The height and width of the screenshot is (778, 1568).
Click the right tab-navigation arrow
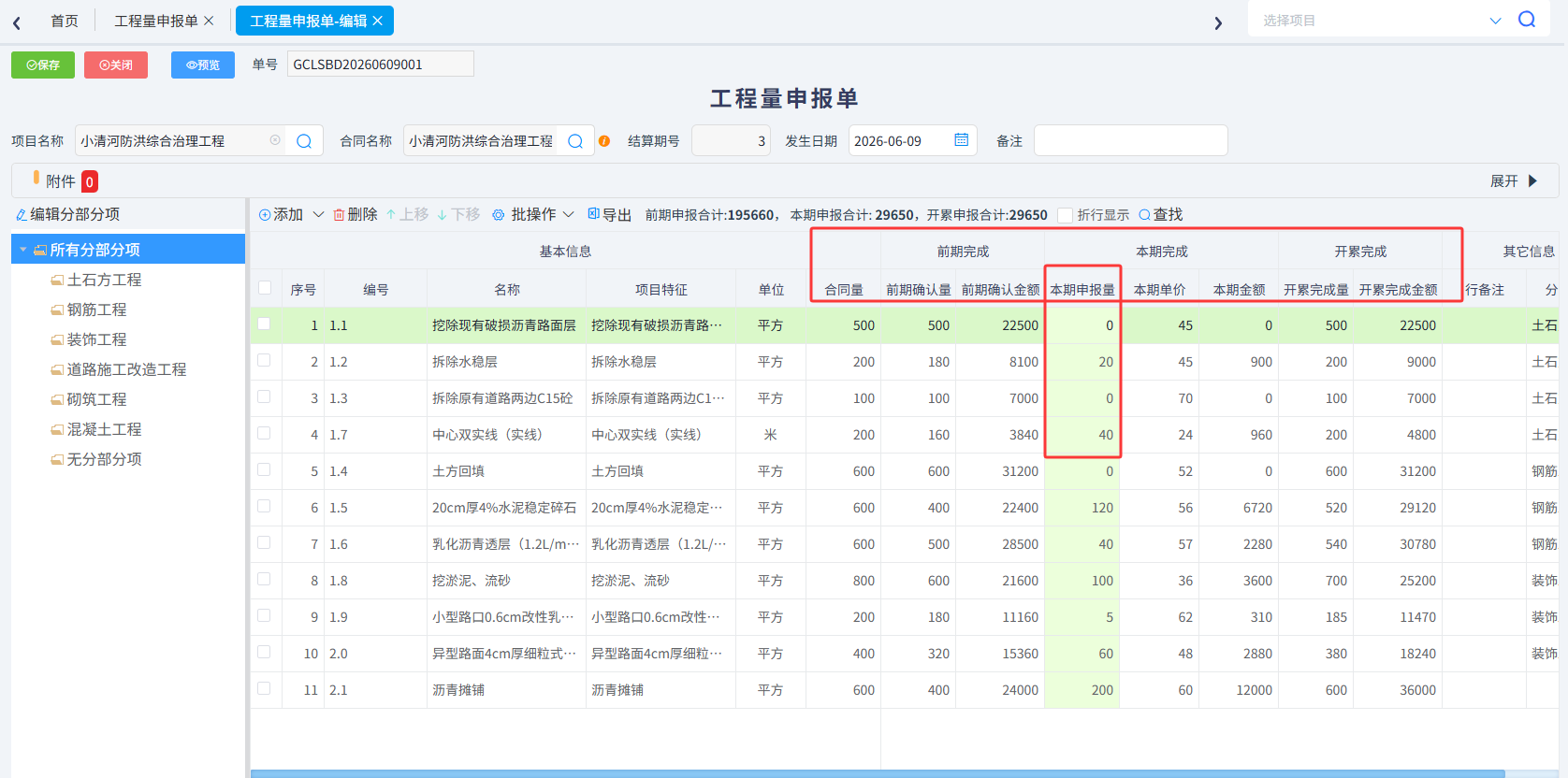pyautogui.click(x=1218, y=22)
